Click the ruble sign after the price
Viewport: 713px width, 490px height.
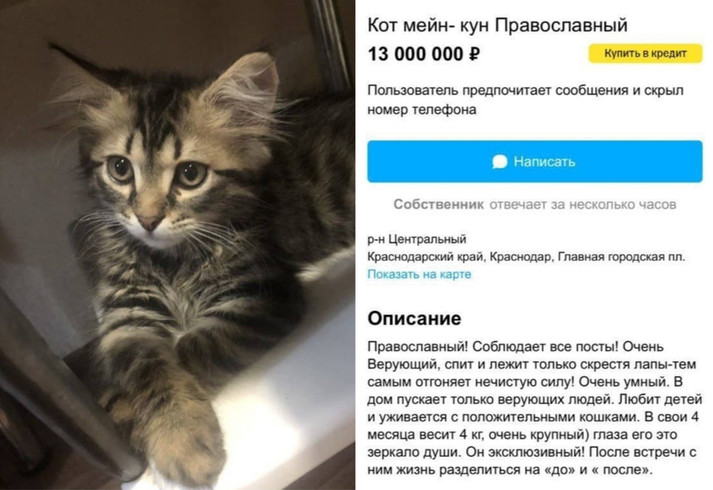pyautogui.click(x=474, y=55)
